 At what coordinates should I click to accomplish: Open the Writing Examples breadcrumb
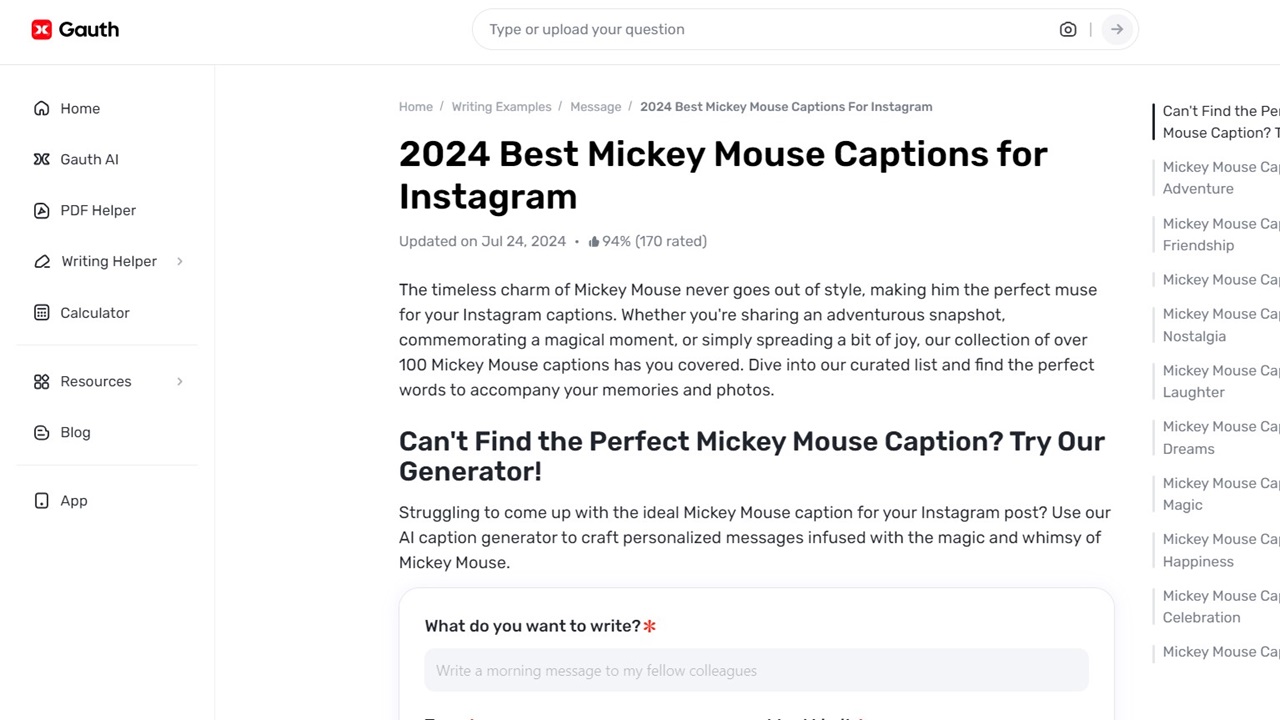(501, 106)
